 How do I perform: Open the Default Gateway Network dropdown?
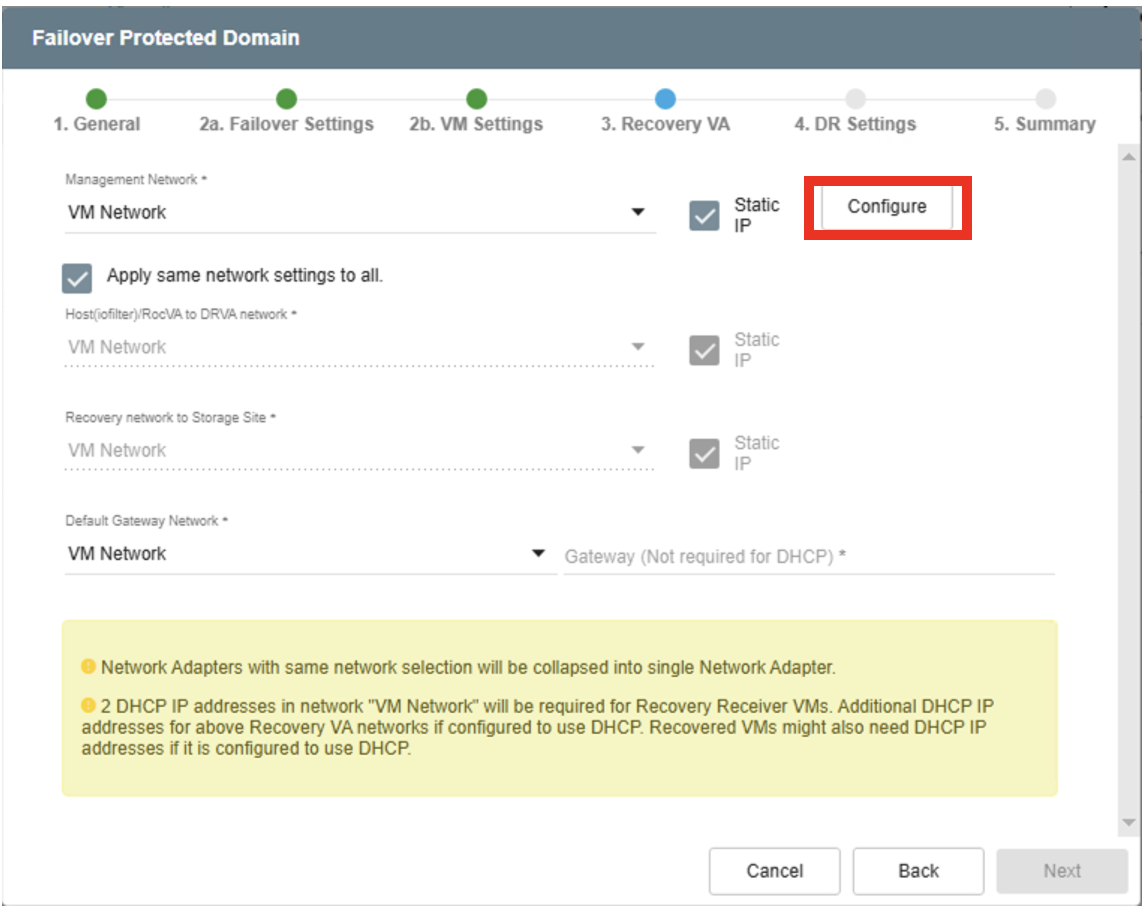click(x=538, y=554)
